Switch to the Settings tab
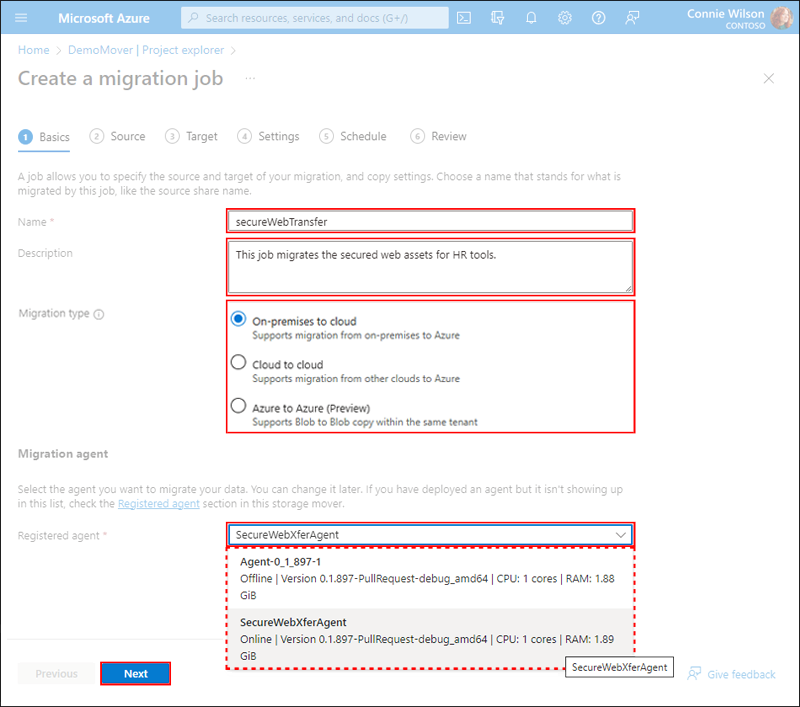 point(268,136)
